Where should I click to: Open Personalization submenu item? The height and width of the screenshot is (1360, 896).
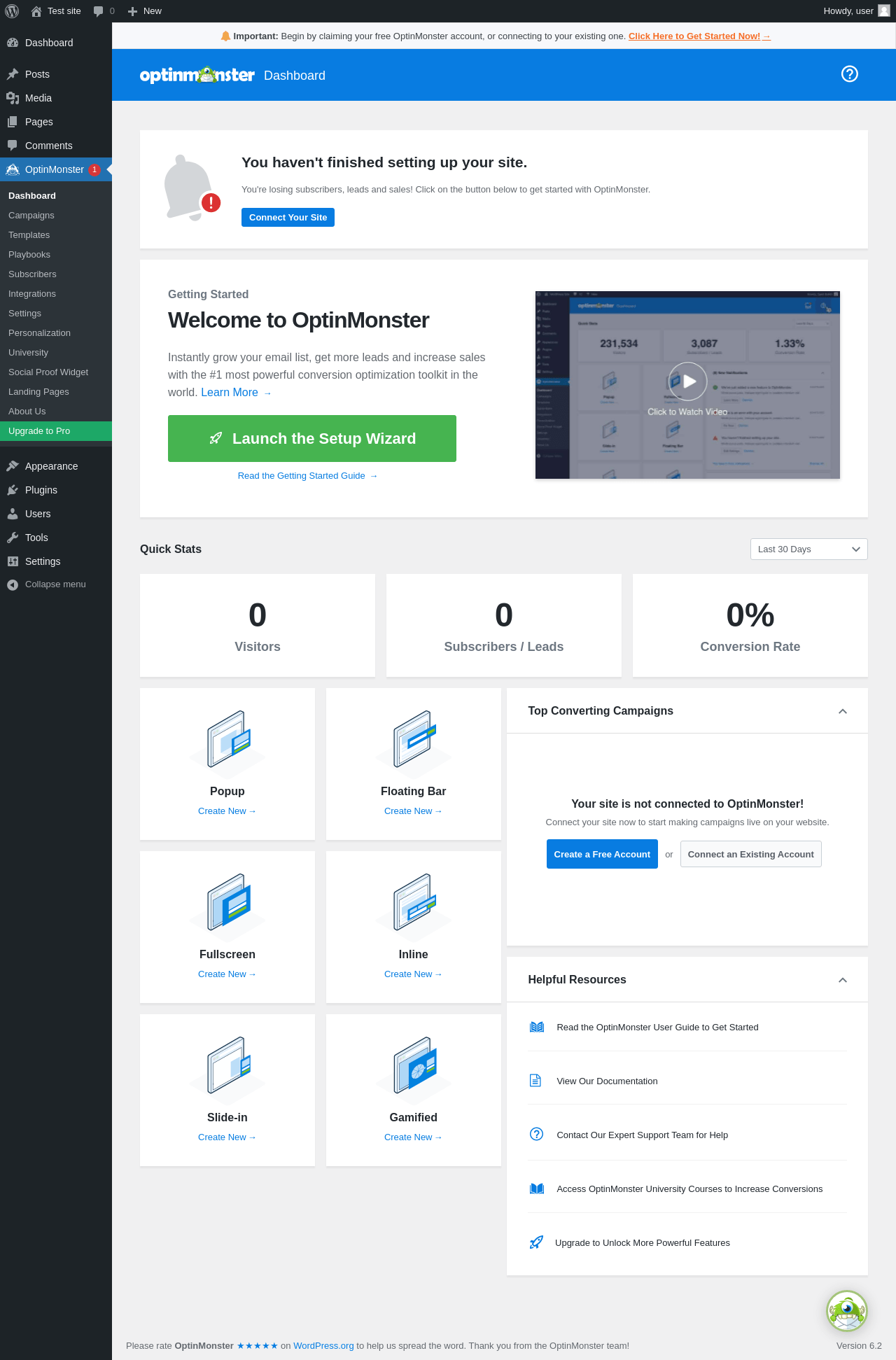tap(39, 333)
